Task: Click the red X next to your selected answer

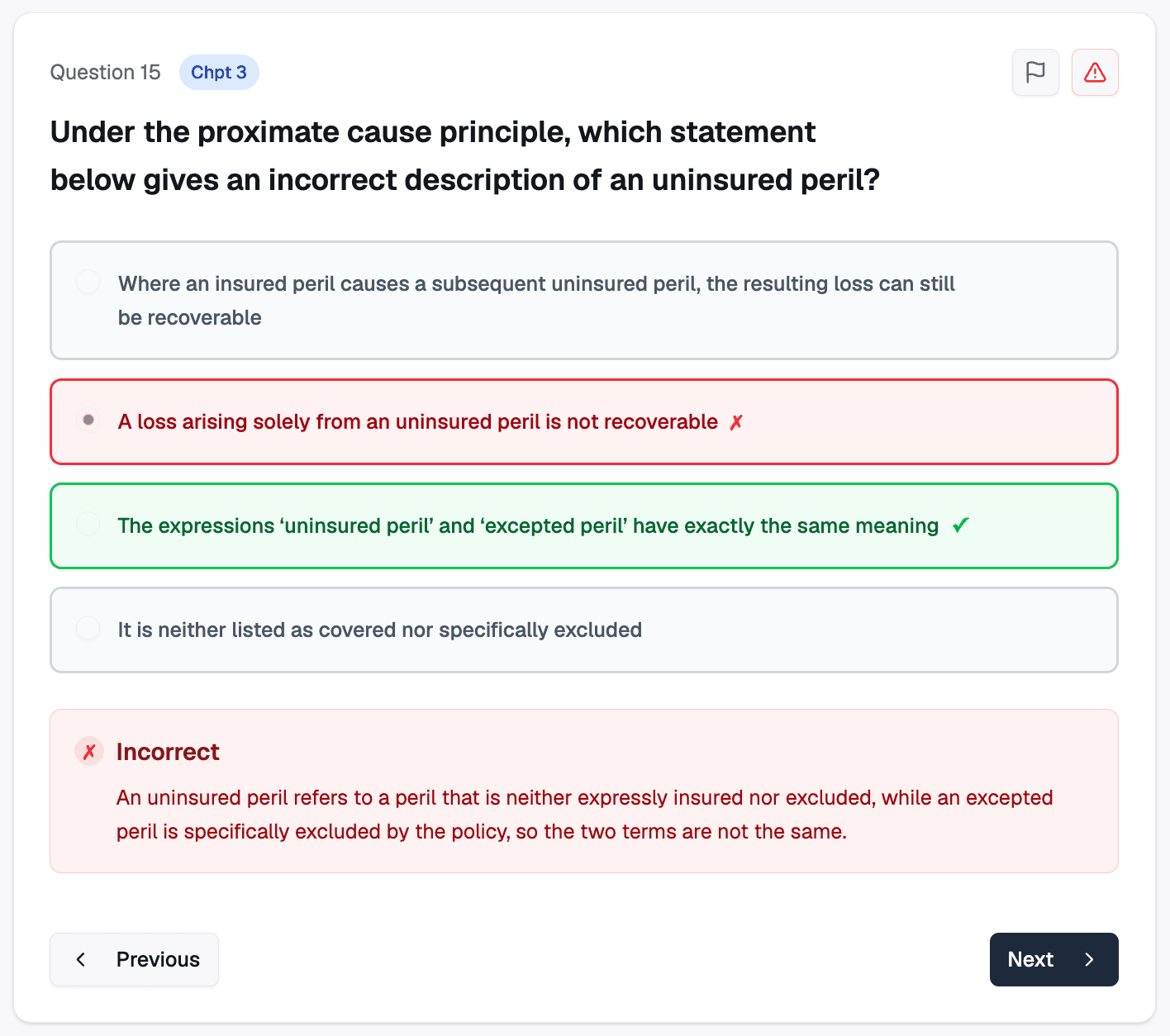Action: tap(736, 421)
